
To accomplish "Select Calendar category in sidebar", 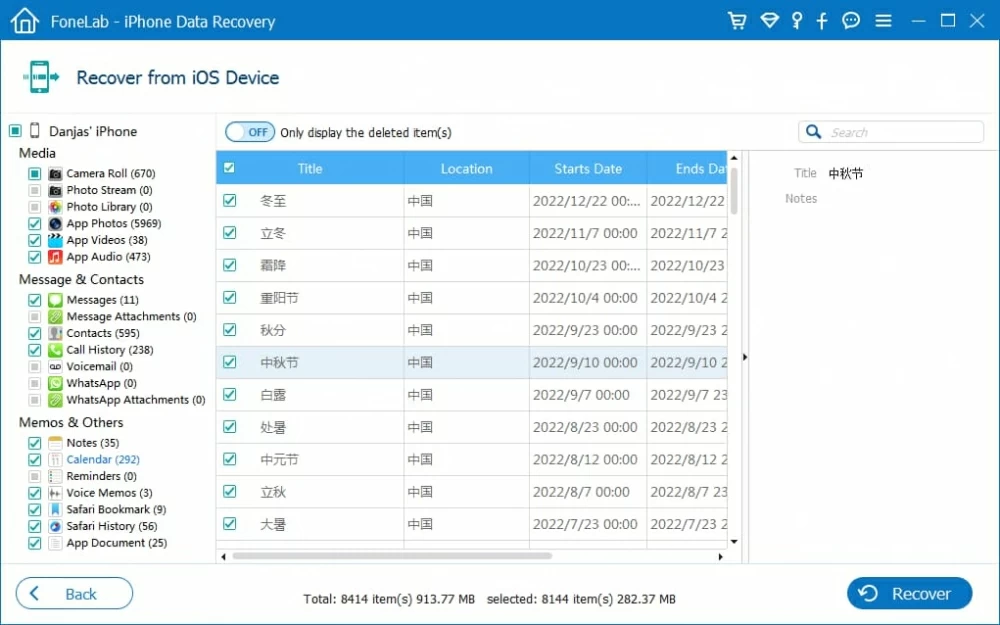I will (102, 460).
